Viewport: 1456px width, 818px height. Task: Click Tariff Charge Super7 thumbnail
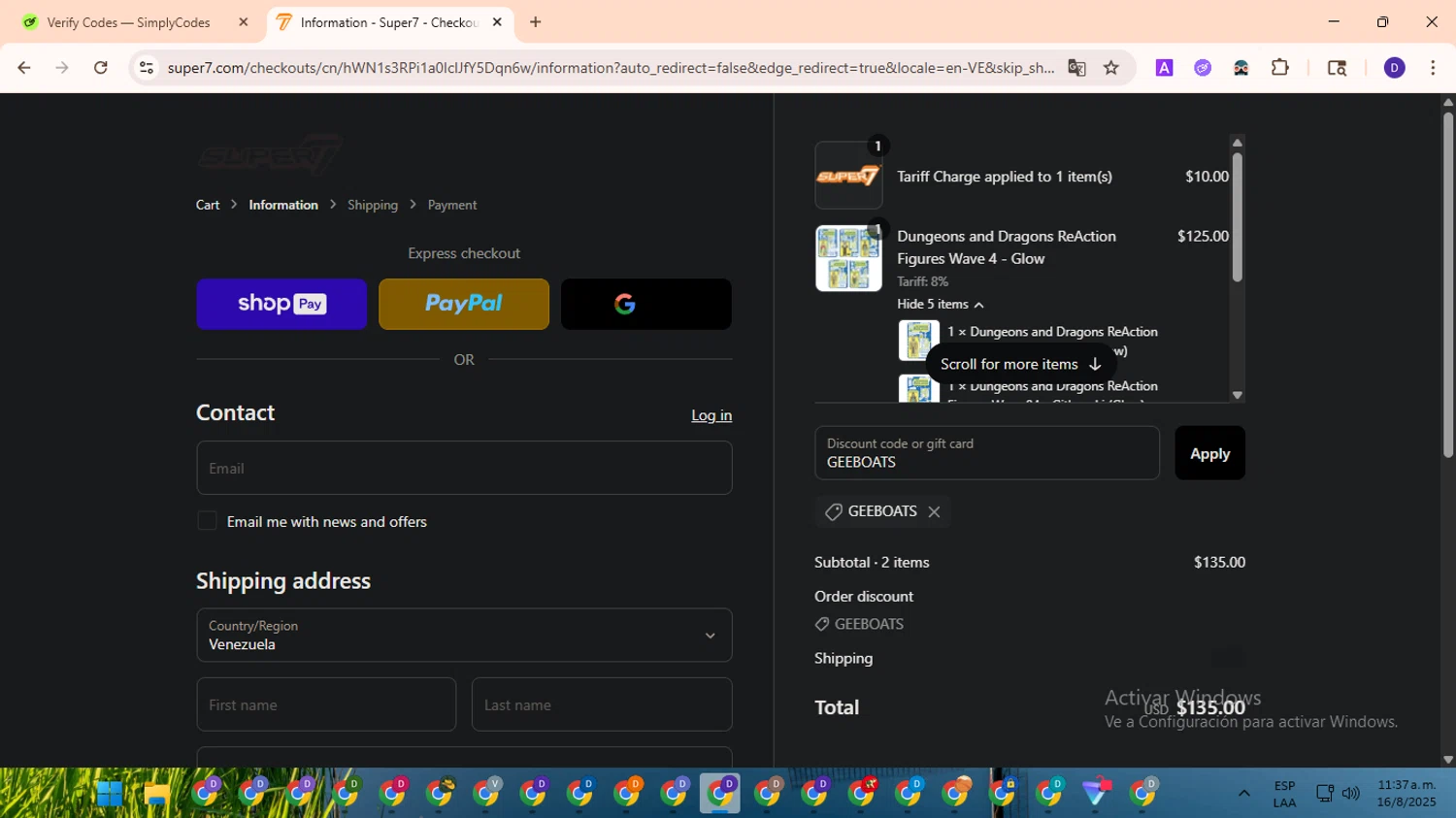(848, 176)
